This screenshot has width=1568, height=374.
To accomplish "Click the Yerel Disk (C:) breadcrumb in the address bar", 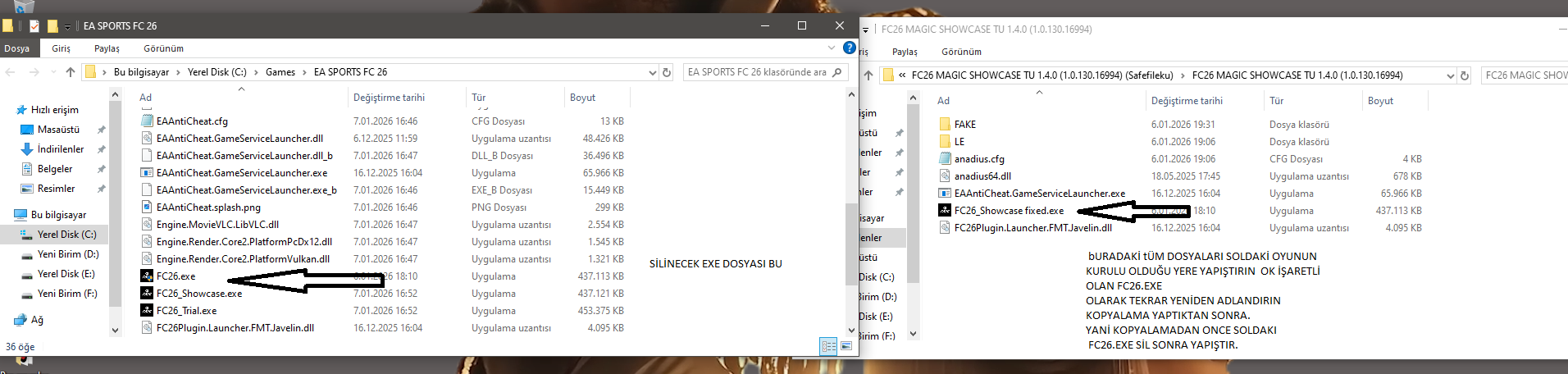I will pyautogui.click(x=217, y=72).
